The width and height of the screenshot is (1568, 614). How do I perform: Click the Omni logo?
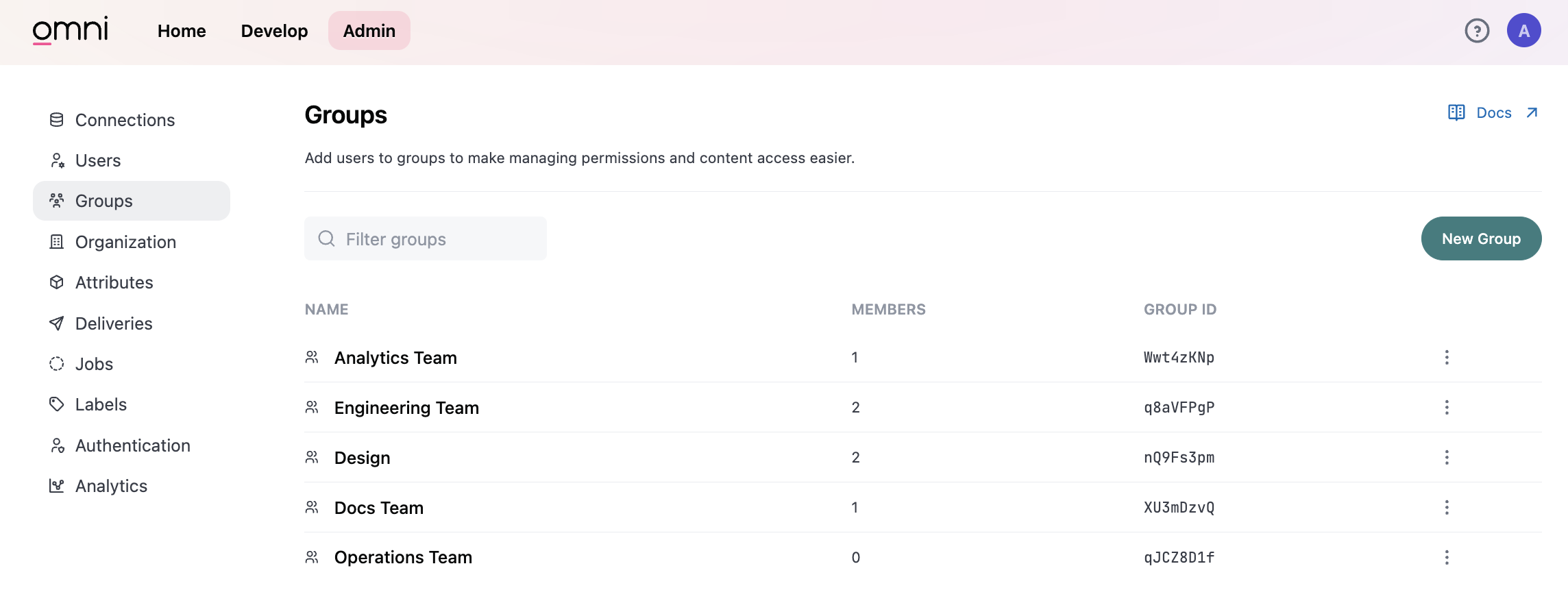click(x=70, y=30)
